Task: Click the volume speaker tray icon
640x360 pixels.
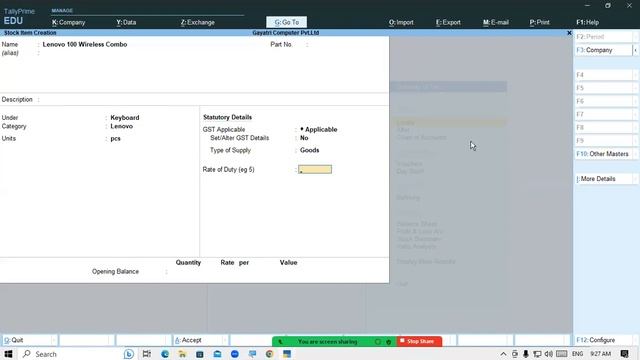Action: pos(549,354)
